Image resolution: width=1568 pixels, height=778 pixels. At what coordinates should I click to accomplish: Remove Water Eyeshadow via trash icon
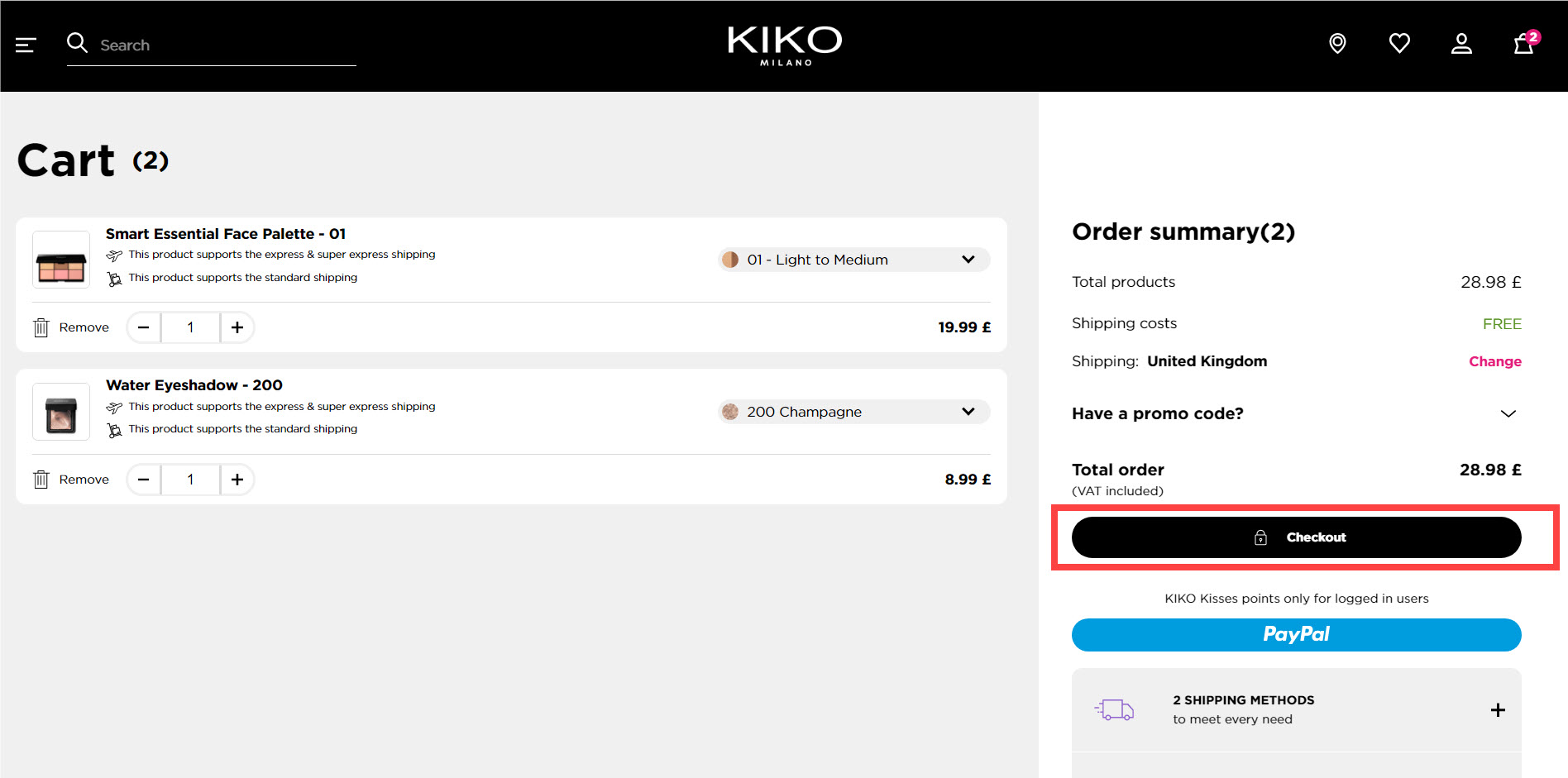pyautogui.click(x=41, y=480)
